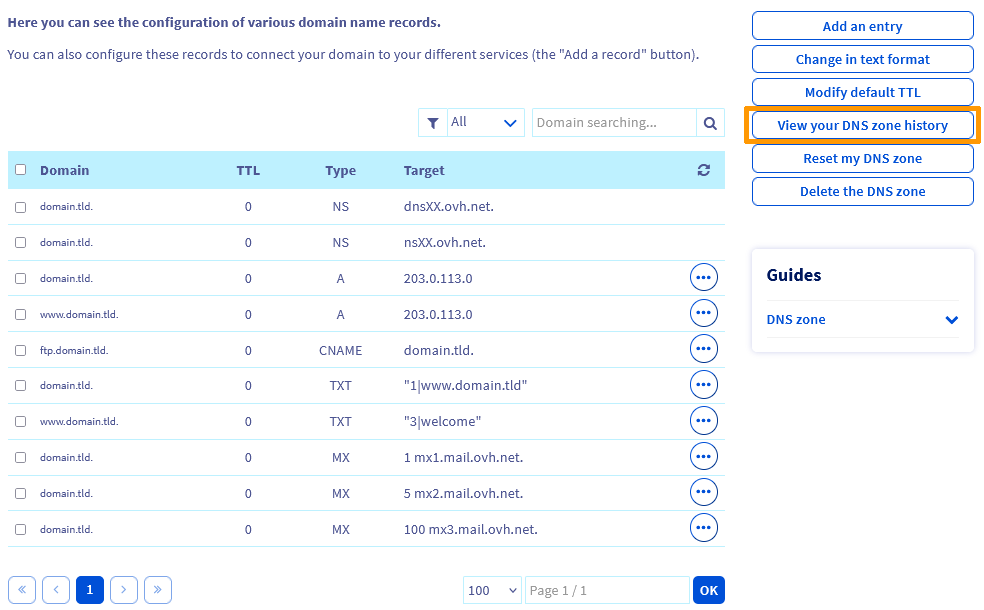The width and height of the screenshot is (984, 610).
Task: Open actions menu for the CNAME record
Action: 704,348
